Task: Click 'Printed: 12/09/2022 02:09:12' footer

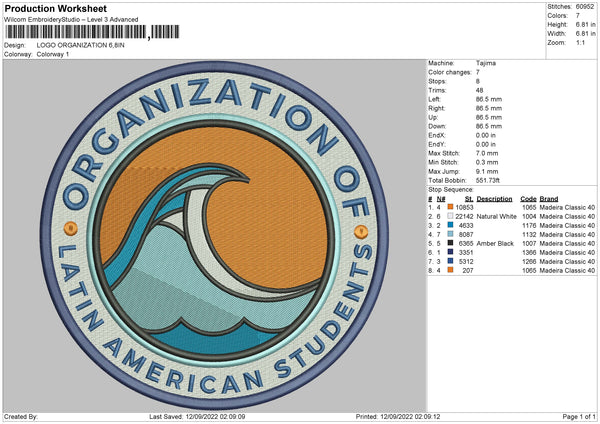Action: pos(398,416)
